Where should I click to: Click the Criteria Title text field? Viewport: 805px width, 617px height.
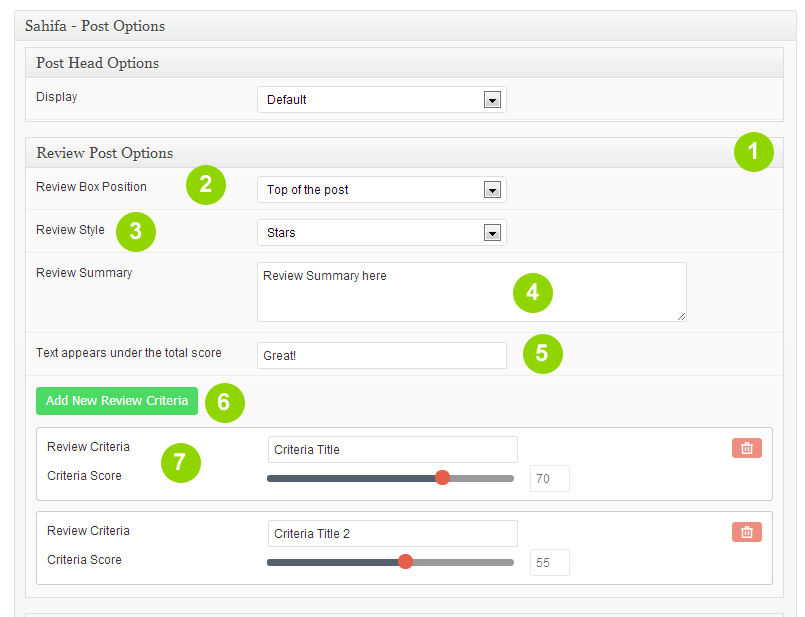point(392,450)
